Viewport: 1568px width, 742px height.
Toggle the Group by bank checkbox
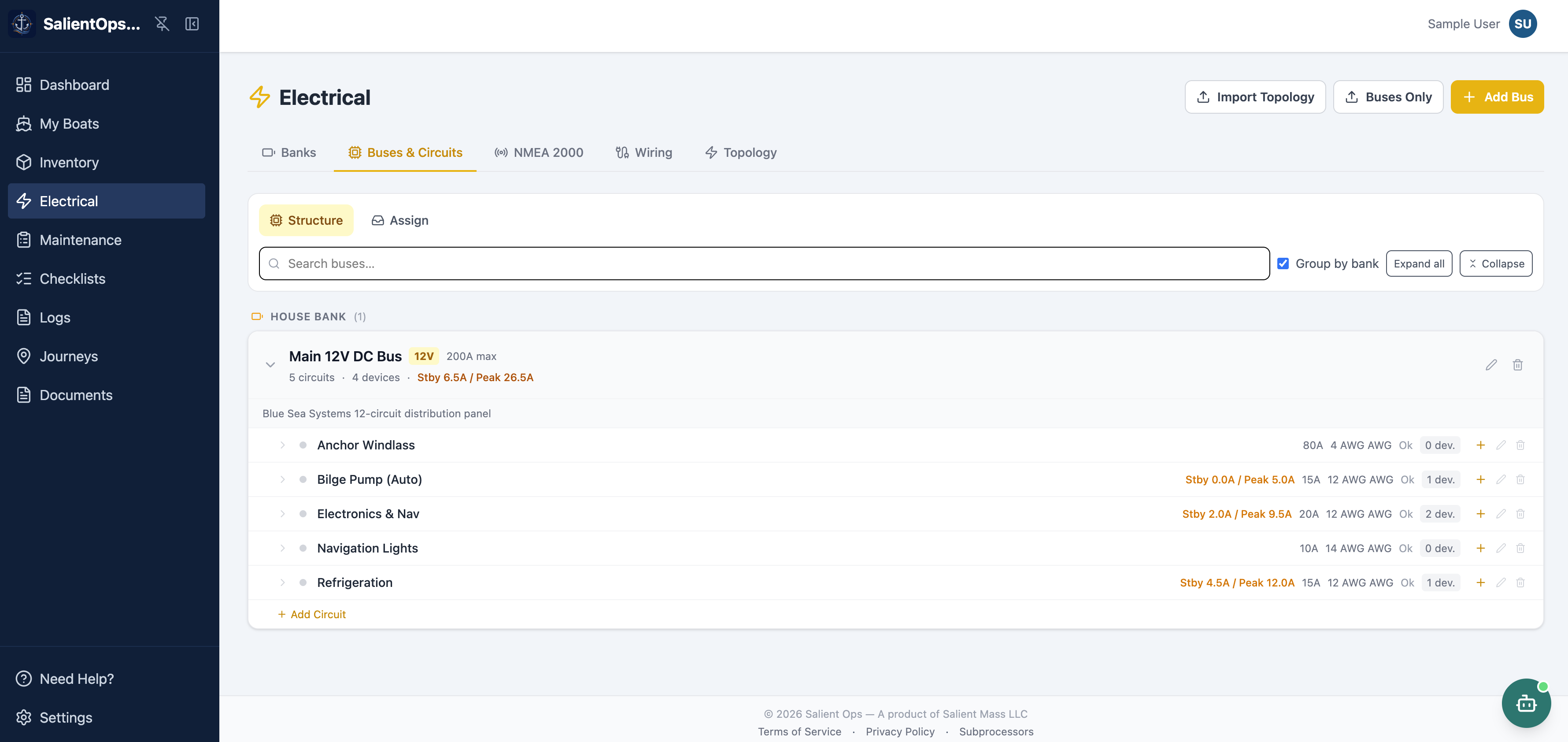[1283, 263]
